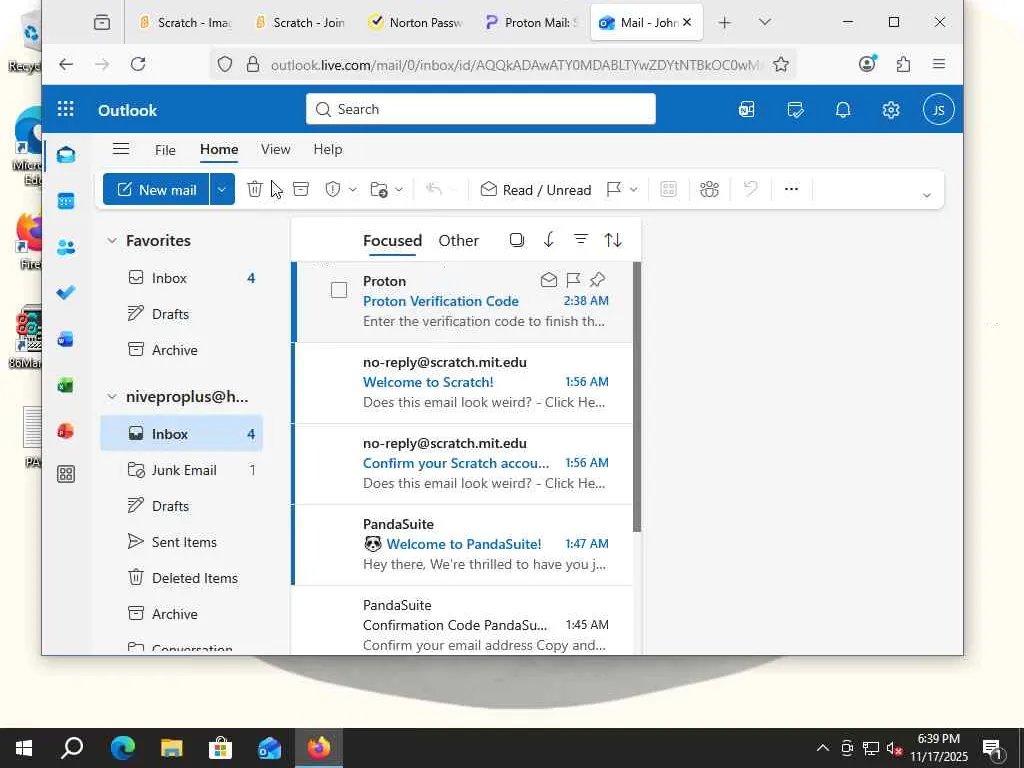
Task: Open To Do checkmark app
Action: [x=65, y=293]
